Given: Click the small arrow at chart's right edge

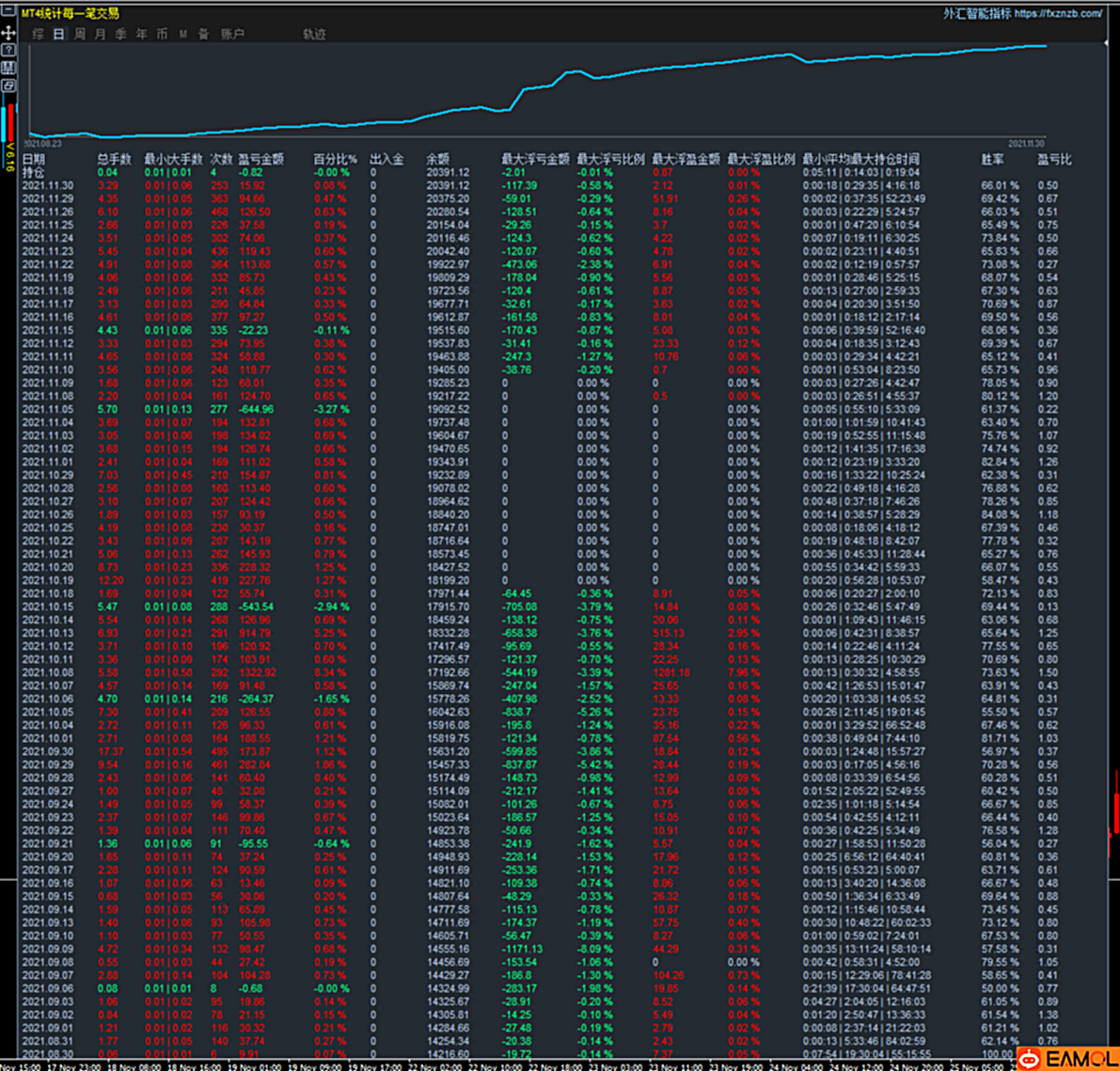Looking at the screenshot, I should pyautogui.click(x=1105, y=43).
